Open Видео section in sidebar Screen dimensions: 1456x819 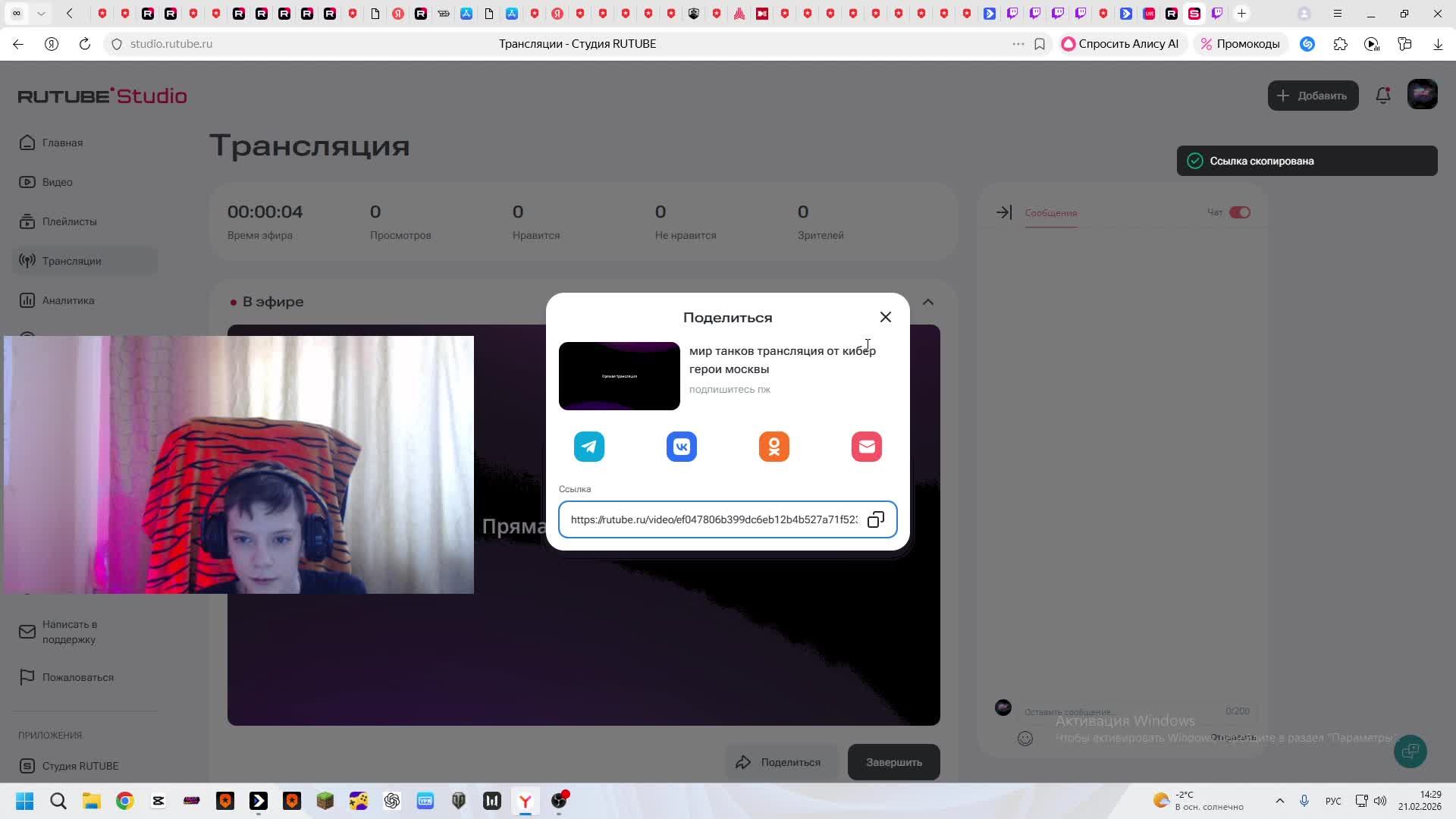[x=57, y=182]
